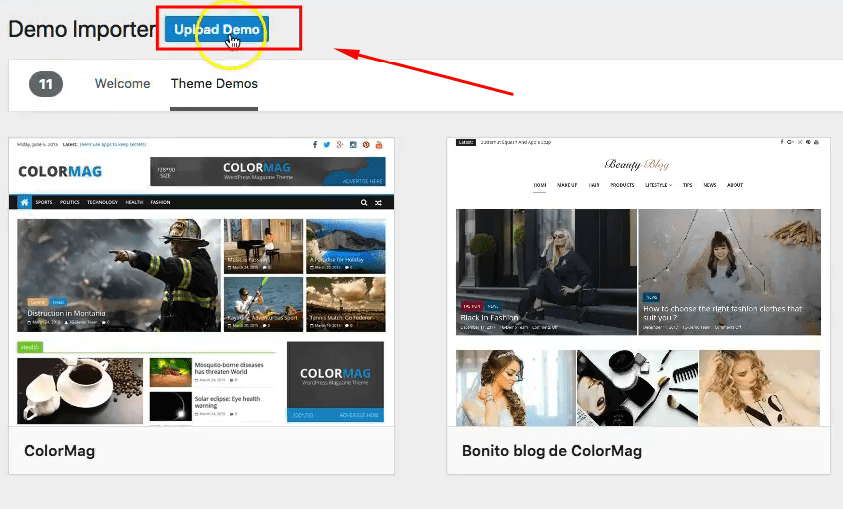Switch to the Welcome tab
Viewport: 843px width, 509px height.
tap(123, 83)
